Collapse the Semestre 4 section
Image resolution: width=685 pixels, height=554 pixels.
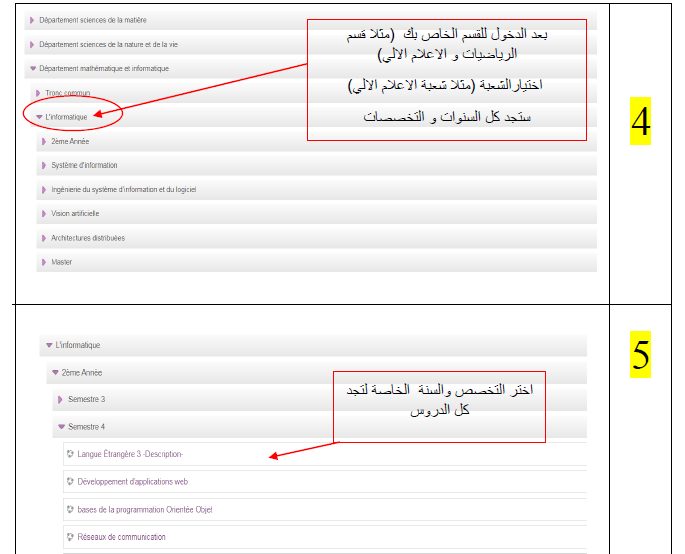(x=86, y=427)
